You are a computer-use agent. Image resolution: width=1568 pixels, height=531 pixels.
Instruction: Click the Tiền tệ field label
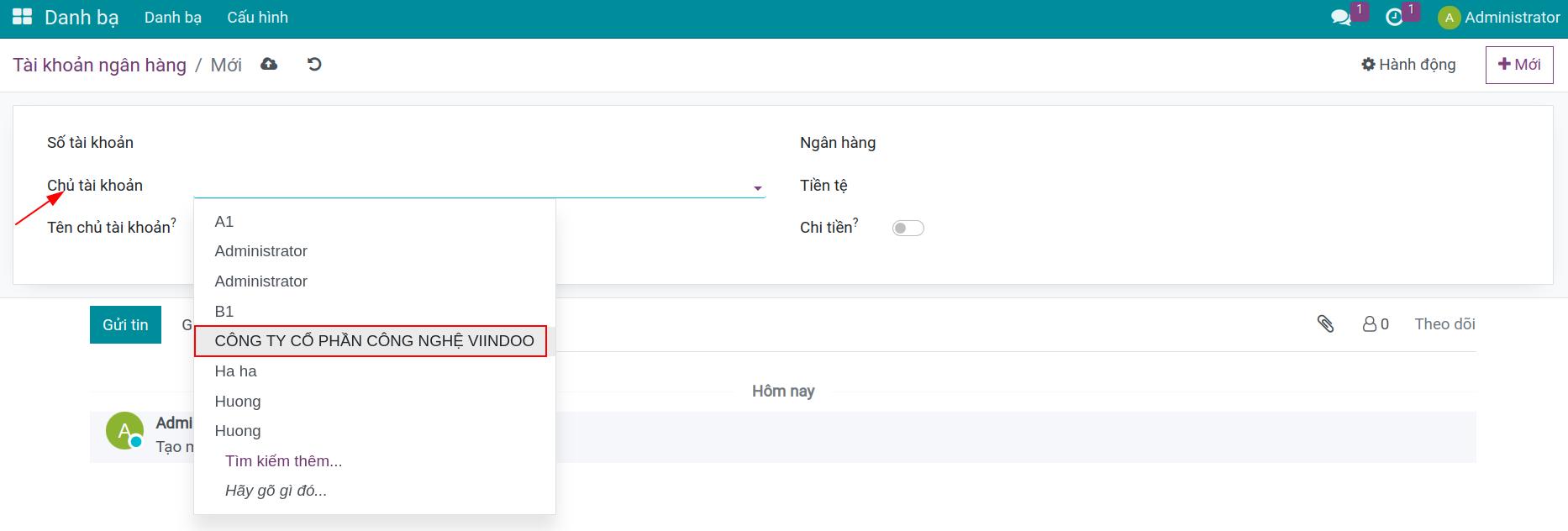click(x=823, y=186)
